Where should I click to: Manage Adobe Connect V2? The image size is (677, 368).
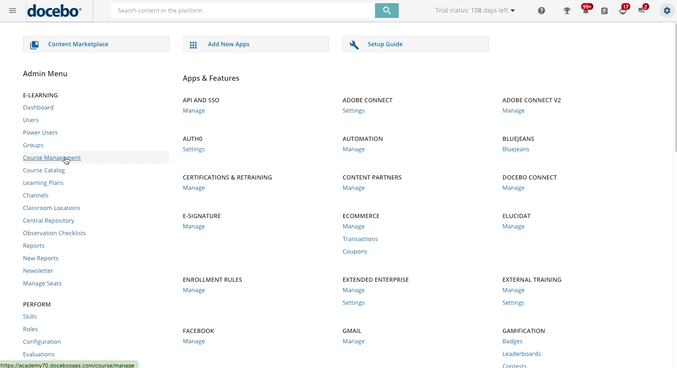coord(513,111)
